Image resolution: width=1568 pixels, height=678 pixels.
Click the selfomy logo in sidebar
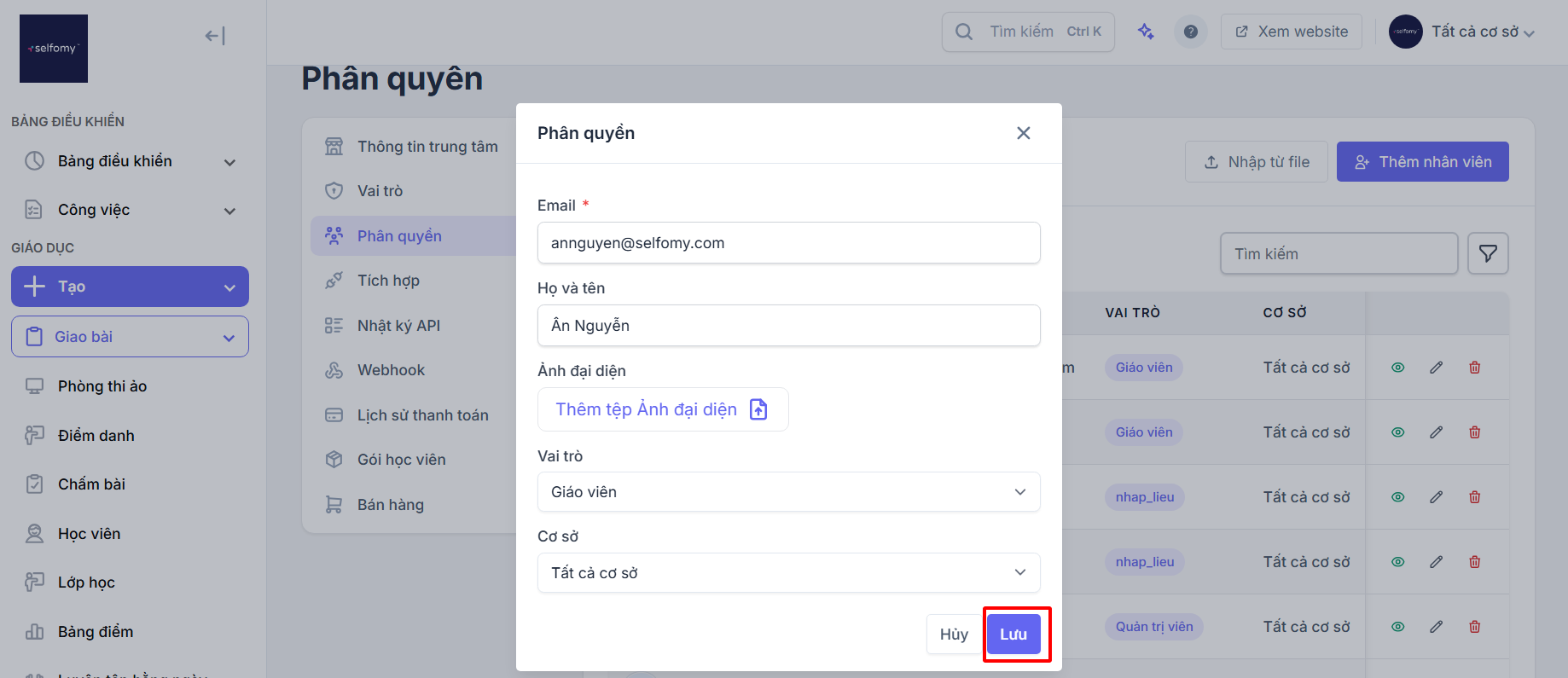pos(54,49)
